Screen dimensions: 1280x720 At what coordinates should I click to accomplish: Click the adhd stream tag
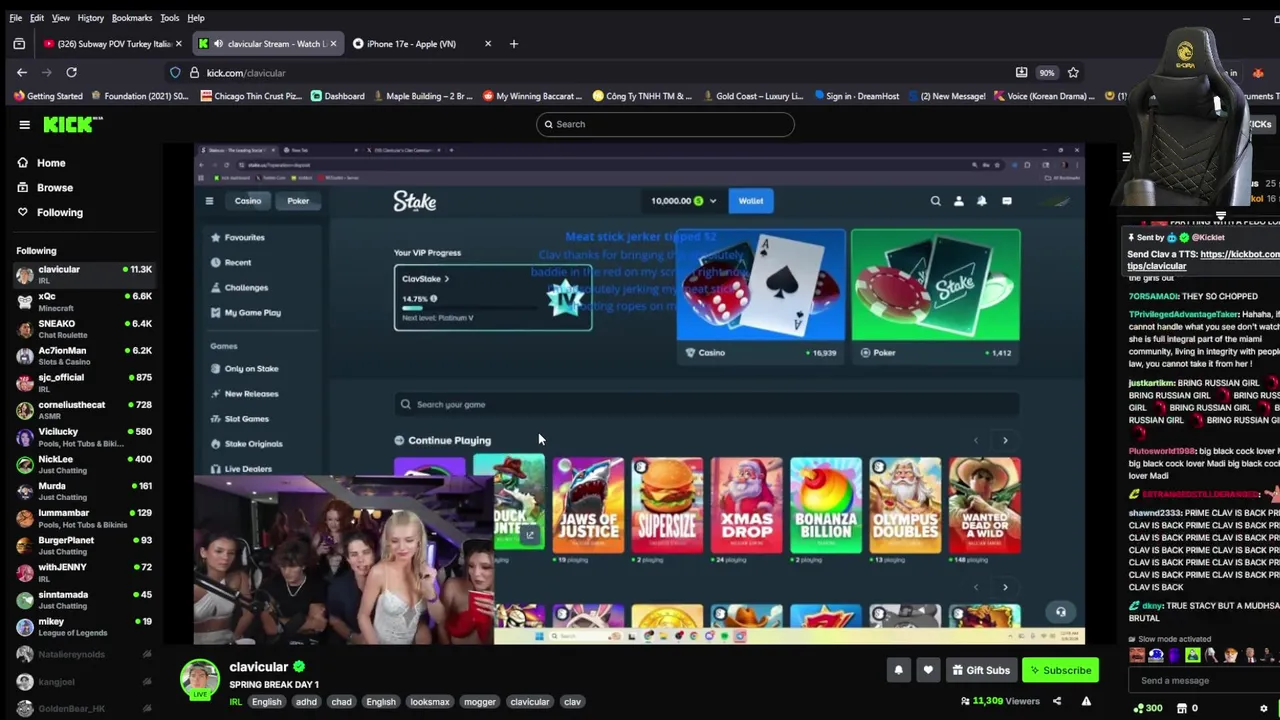[306, 702]
